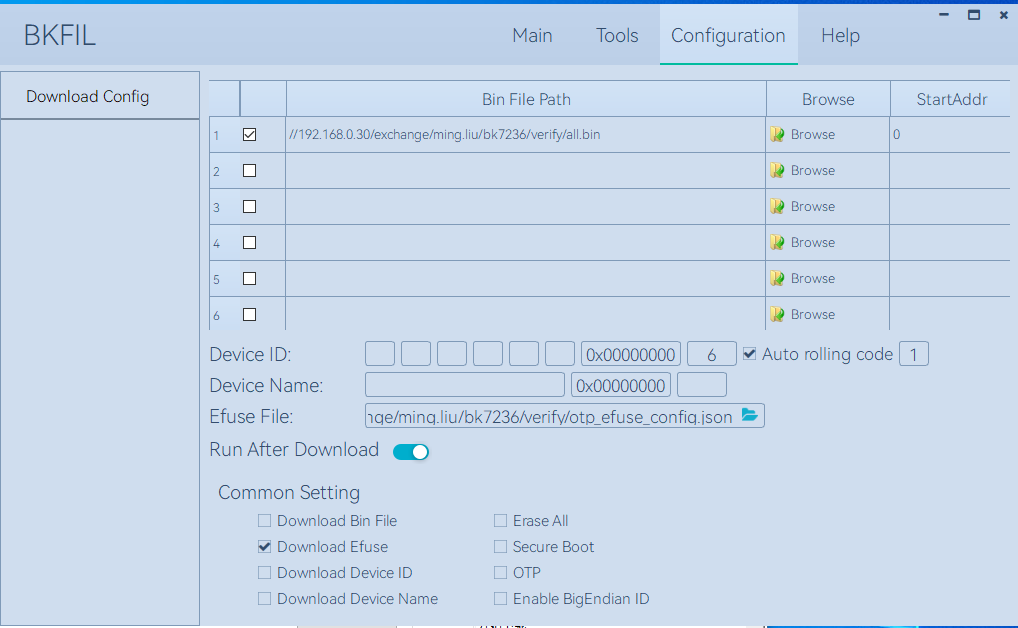Click the Device Name text field

coord(464,385)
